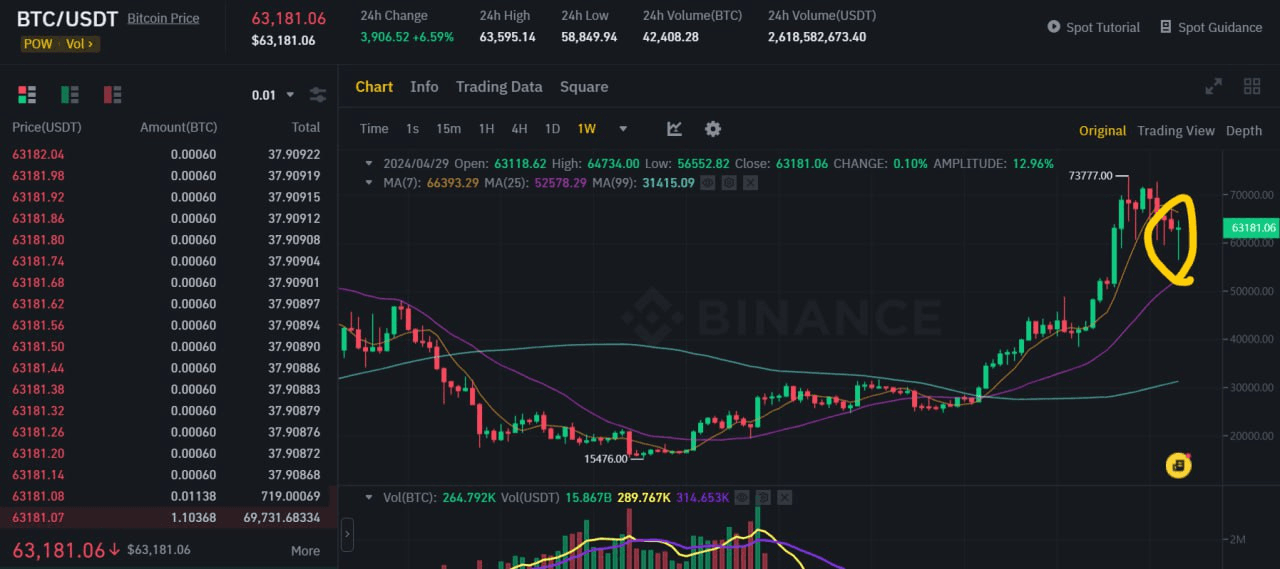Collapse the Vol(BTC) legend arrow
The width and height of the screenshot is (1280, 569).
[x=369, y=497]
